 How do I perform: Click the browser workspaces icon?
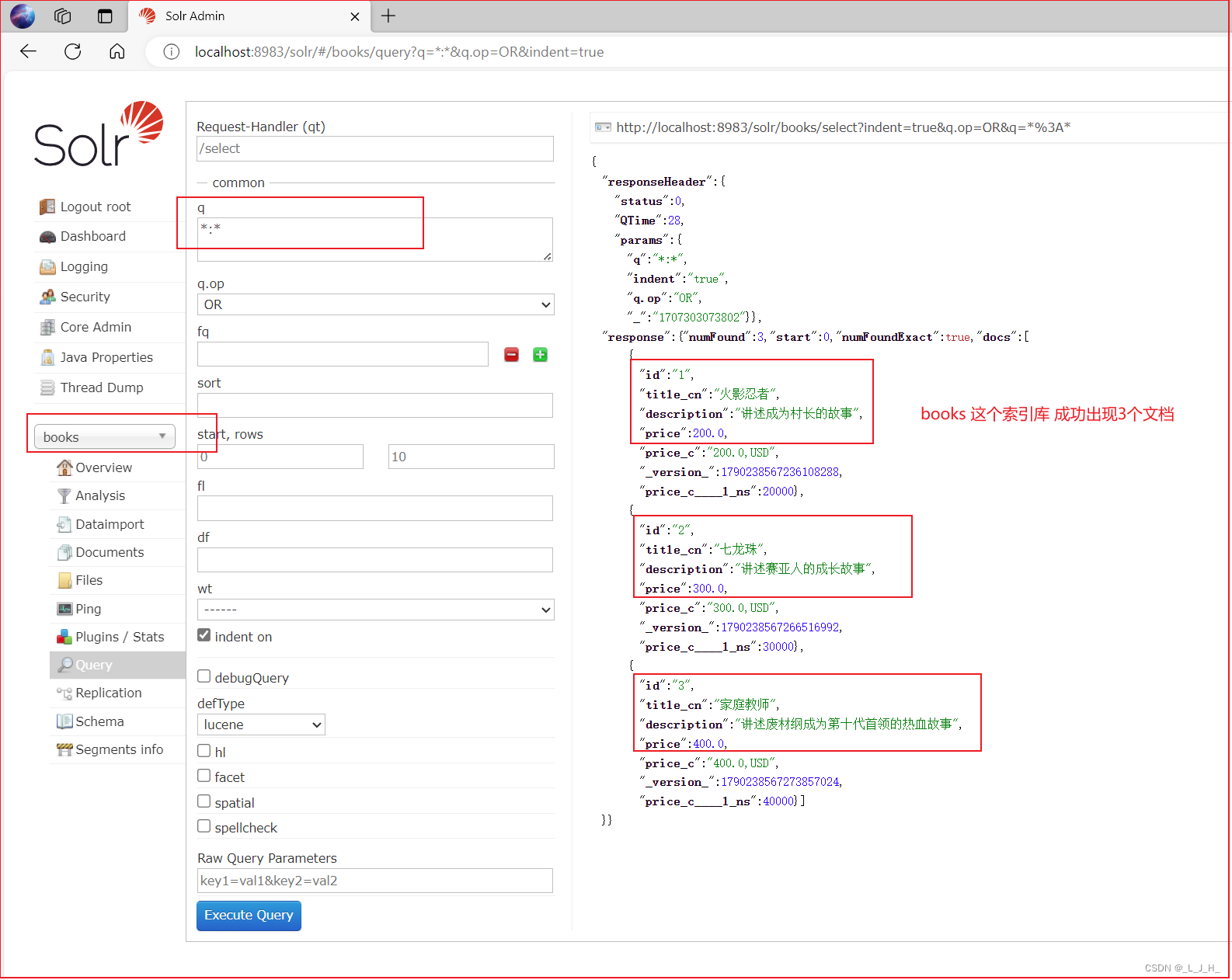coord(63,16)
